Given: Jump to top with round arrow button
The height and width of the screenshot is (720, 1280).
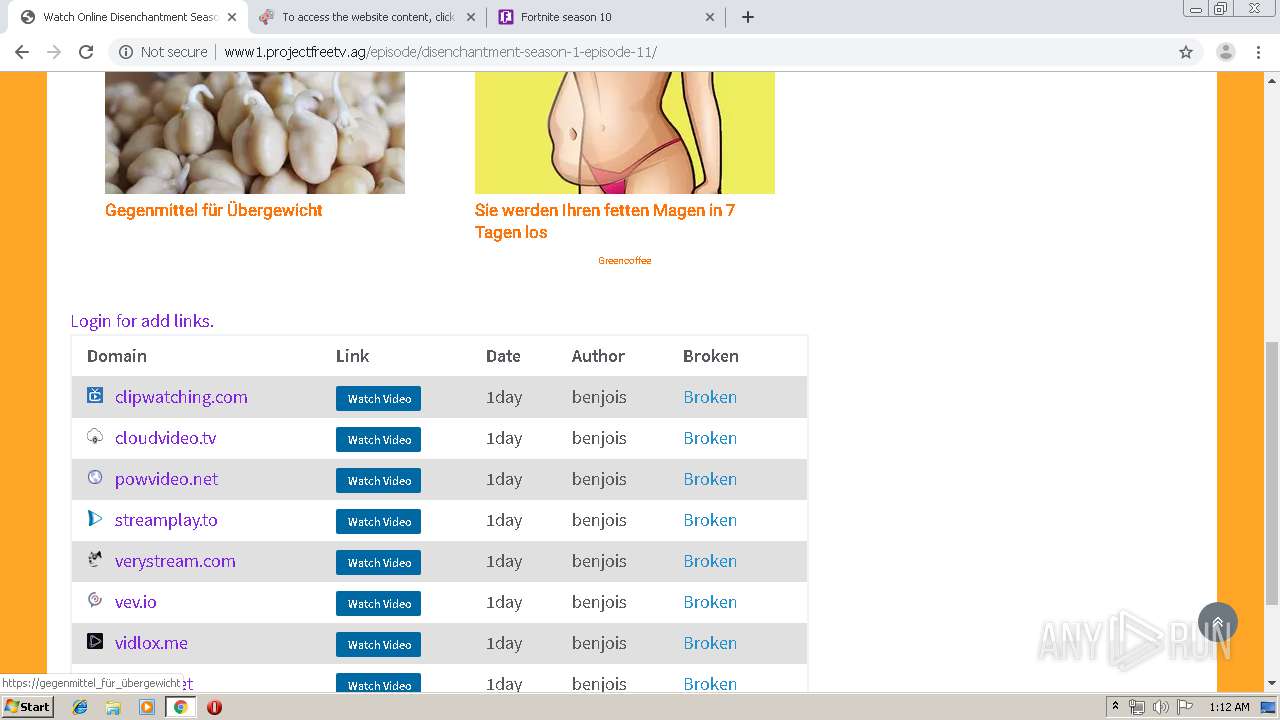Looking at the screenshot, I should [1218, 623].
